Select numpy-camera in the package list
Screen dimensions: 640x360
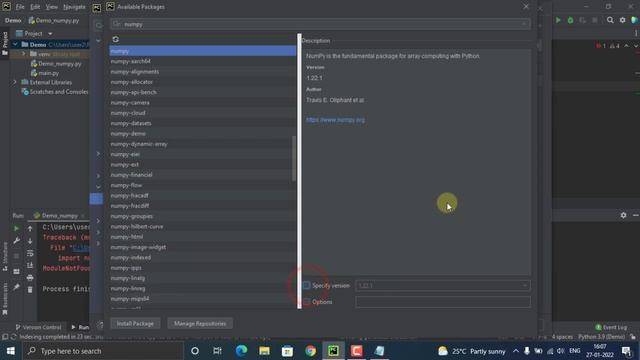203,102
